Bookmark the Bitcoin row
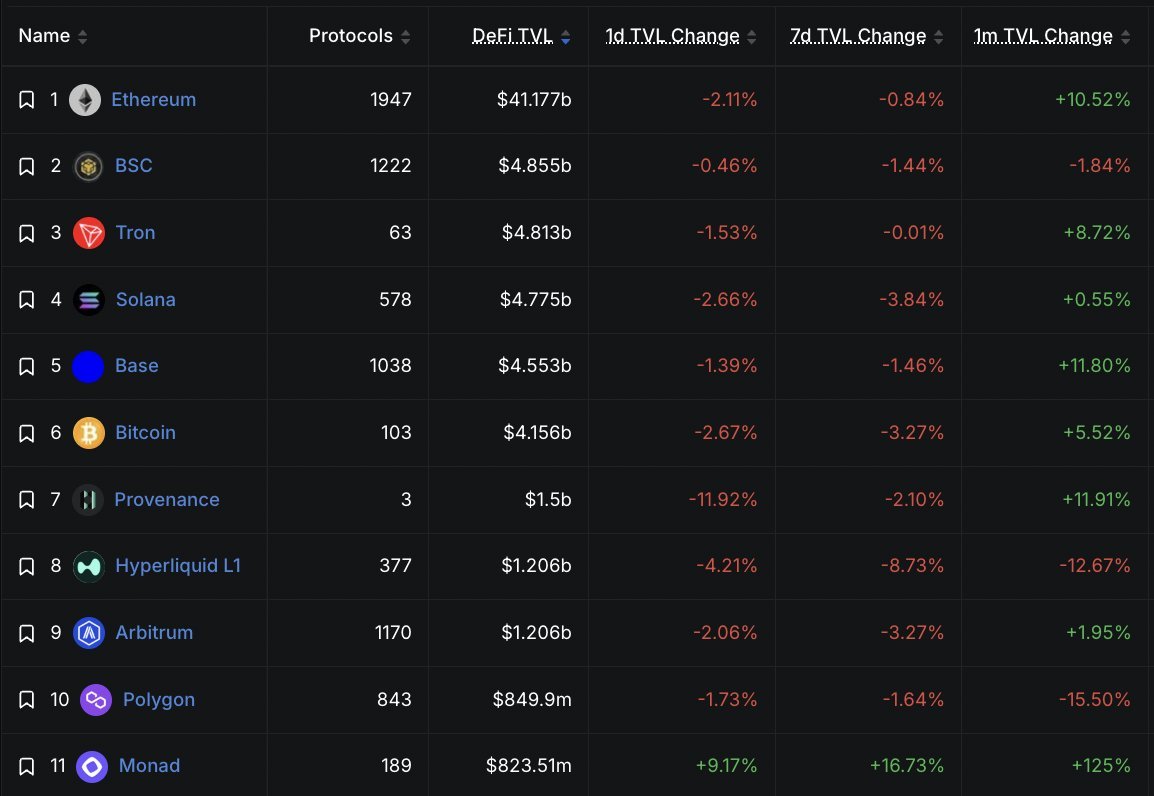Viewport: 1154px width, 796px height. [x=26, y=433]
